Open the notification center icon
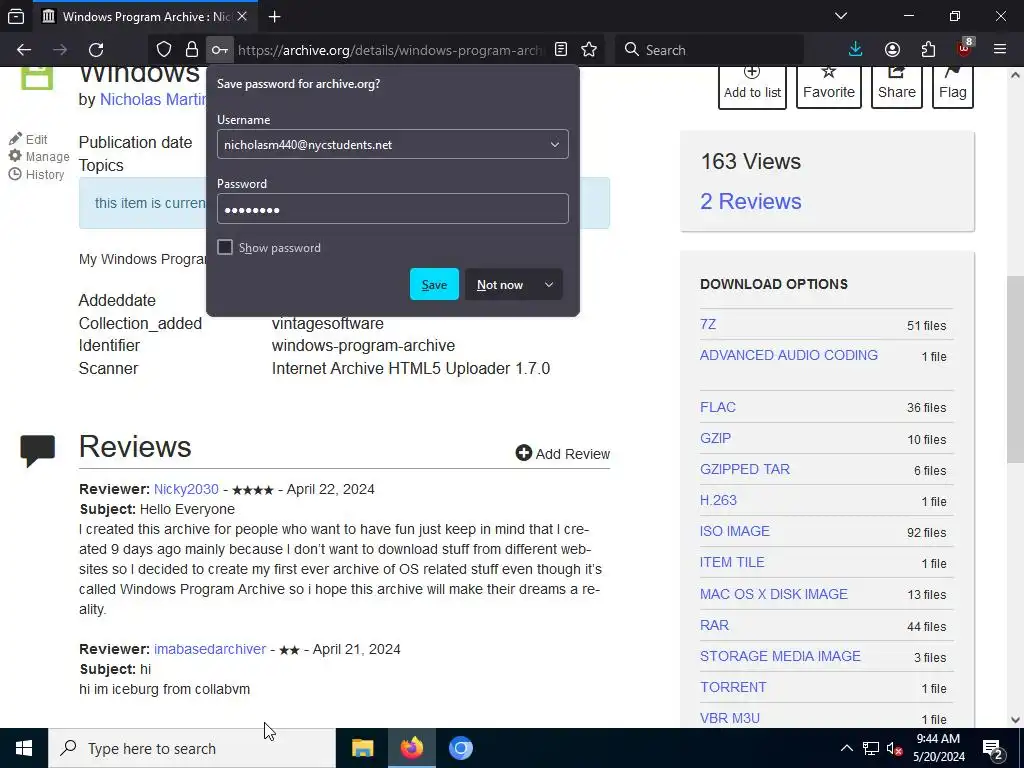 (992, 748)
